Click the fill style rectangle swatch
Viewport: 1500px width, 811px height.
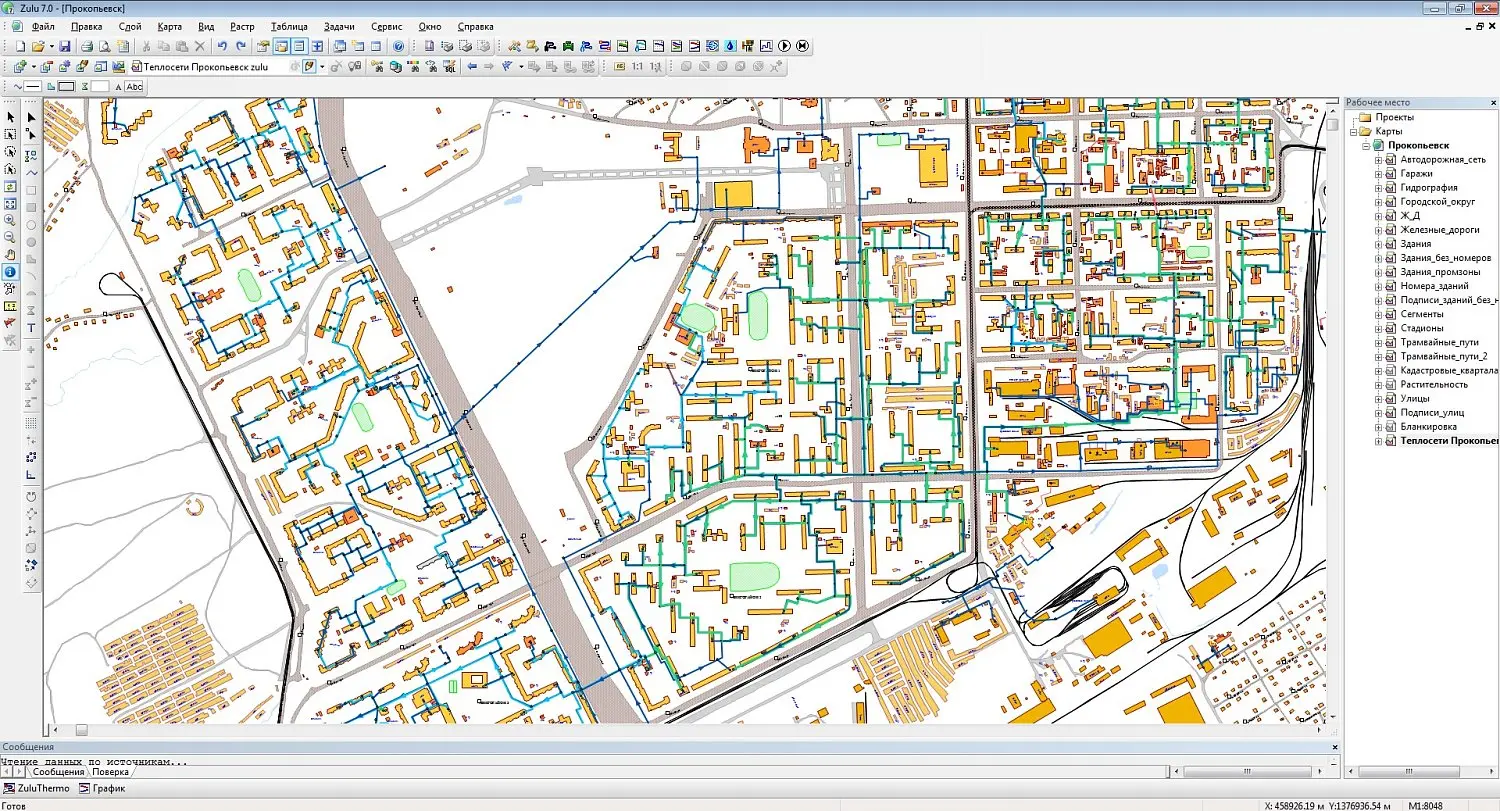66,86
